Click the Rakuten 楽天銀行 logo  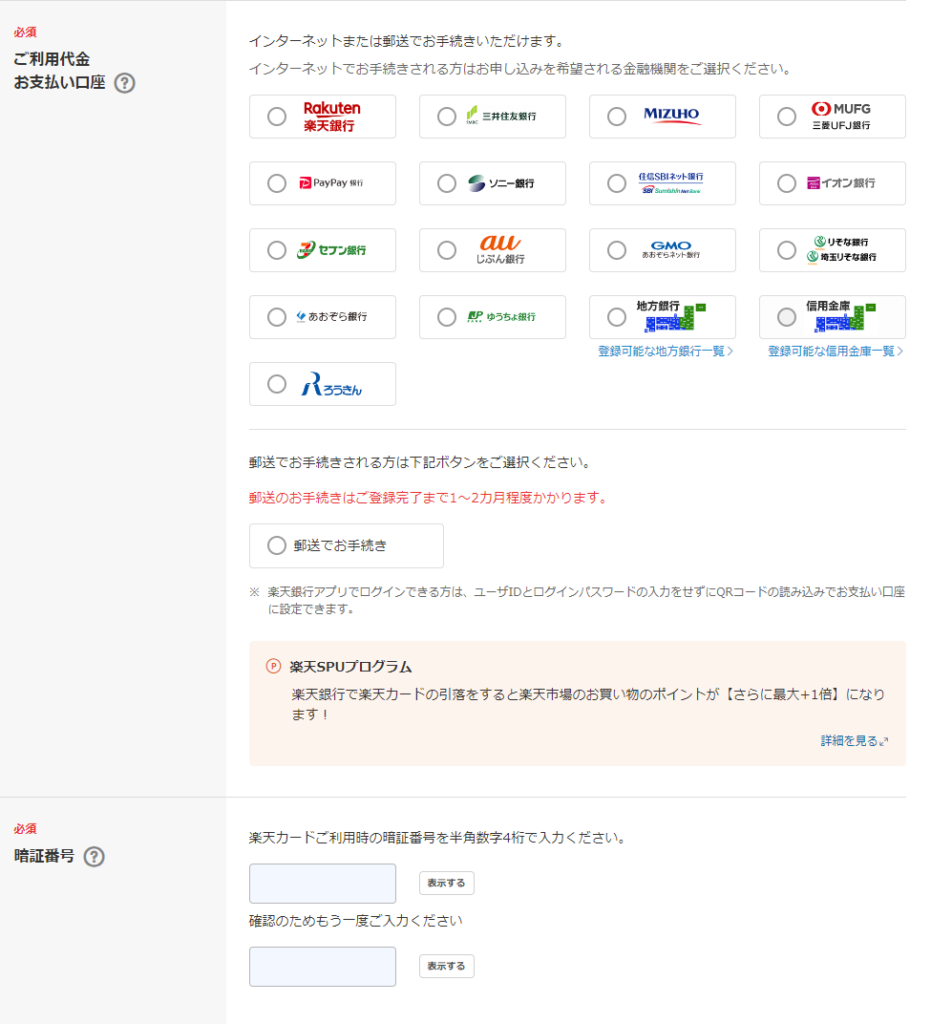click(332, 117)
